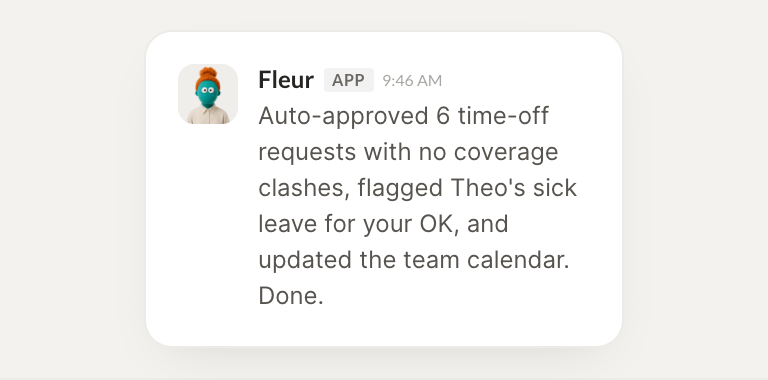Click the APP badge

coord(349,80)
